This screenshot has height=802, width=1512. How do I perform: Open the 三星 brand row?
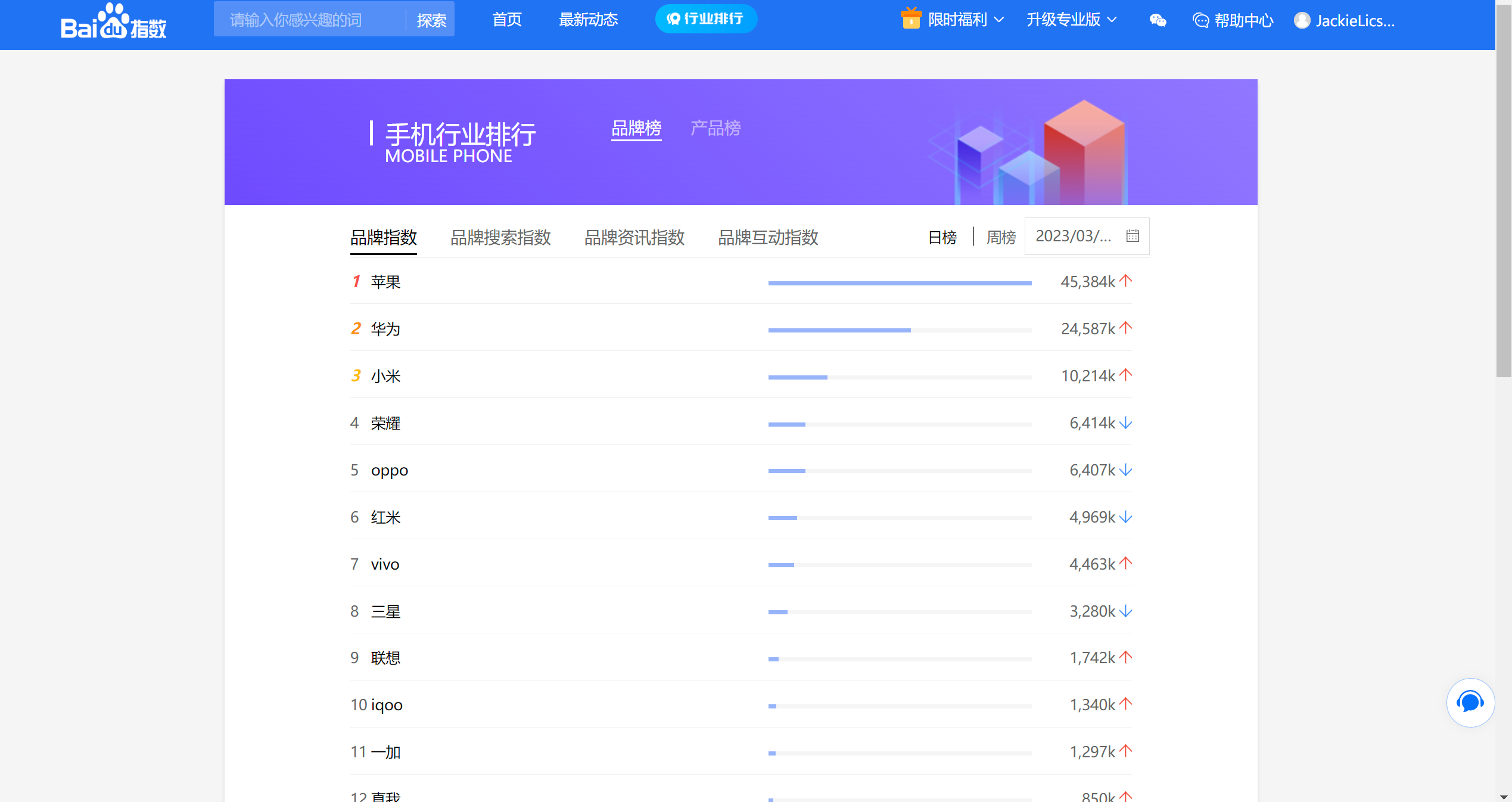pyautogui.click(x=741, y=610)
